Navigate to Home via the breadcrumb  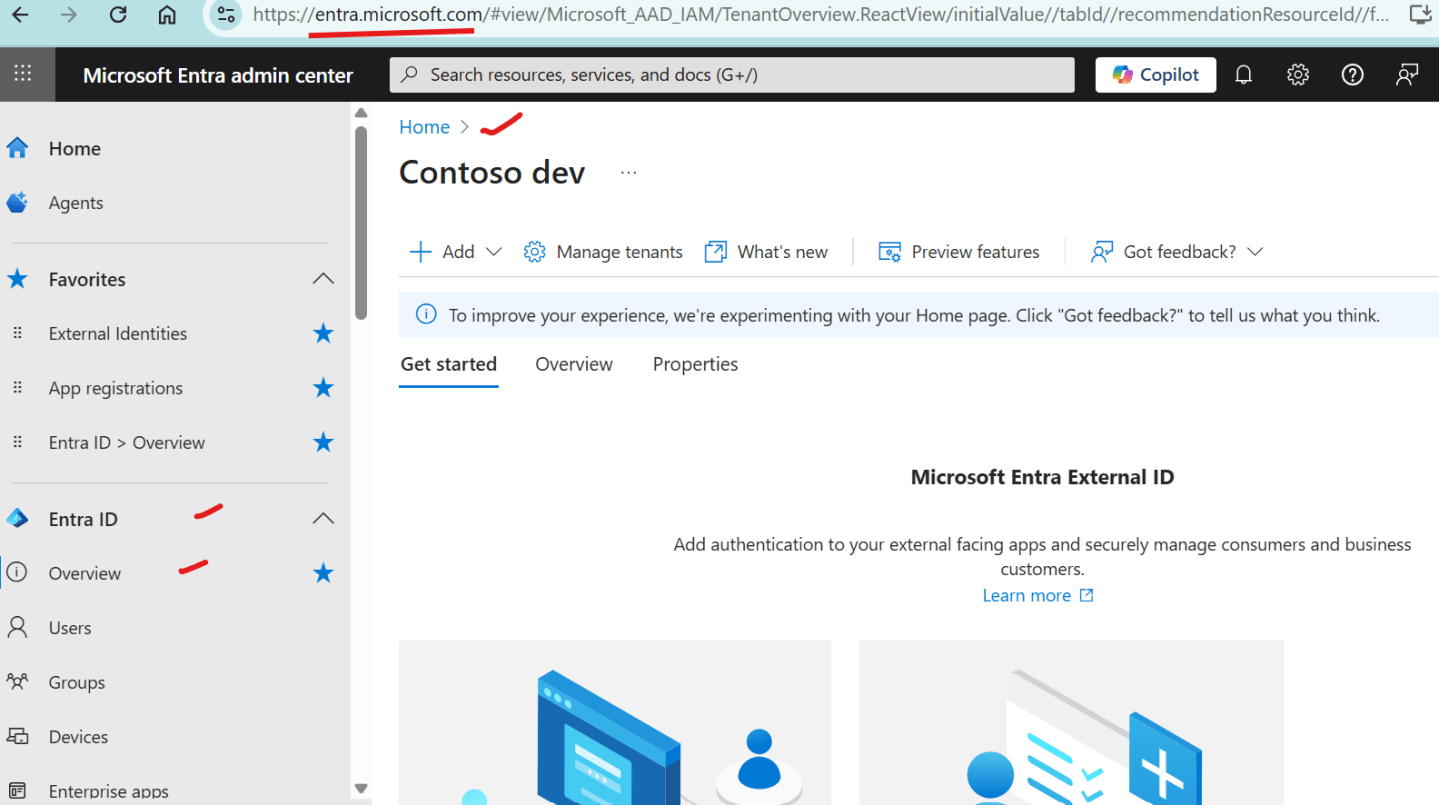tap(424, 126)
